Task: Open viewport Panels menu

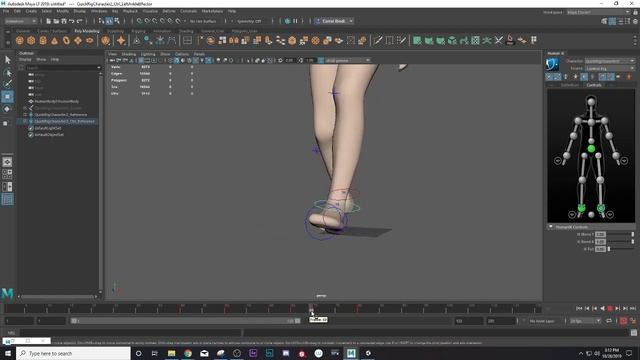Action: tap(199, 54)
